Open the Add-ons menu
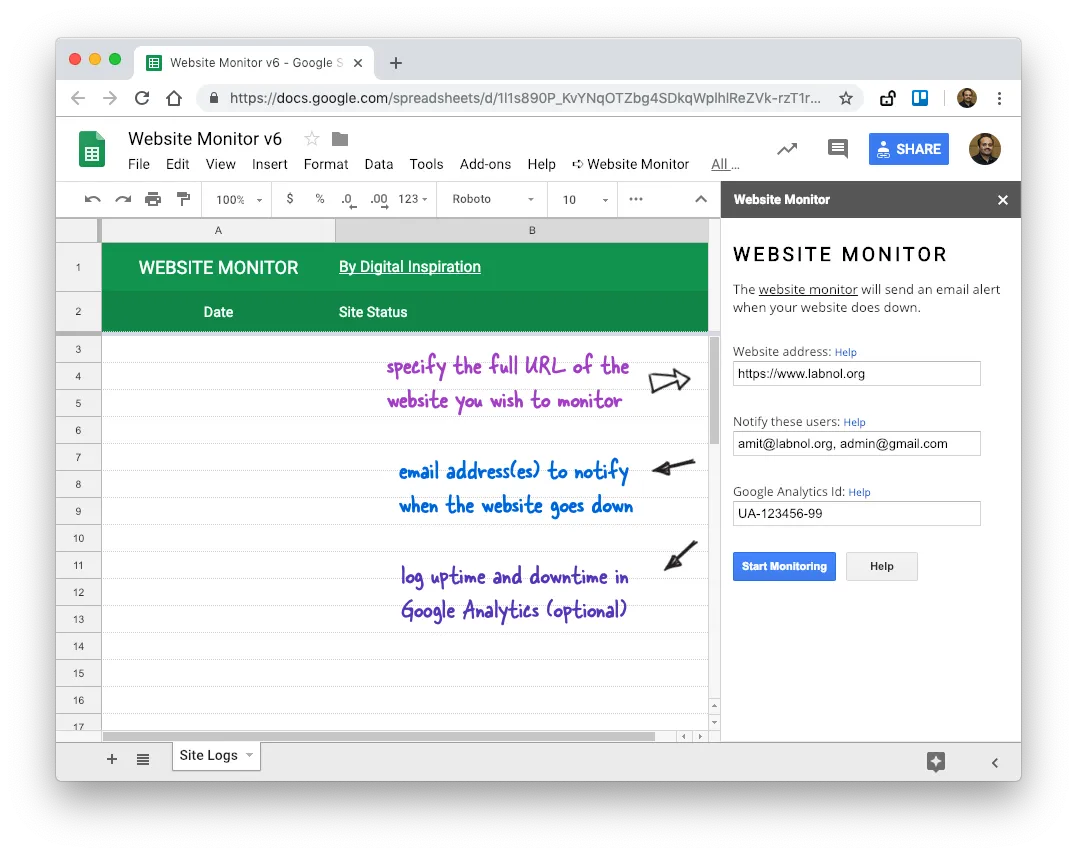The image size is (1077, 855). (488, 164)
